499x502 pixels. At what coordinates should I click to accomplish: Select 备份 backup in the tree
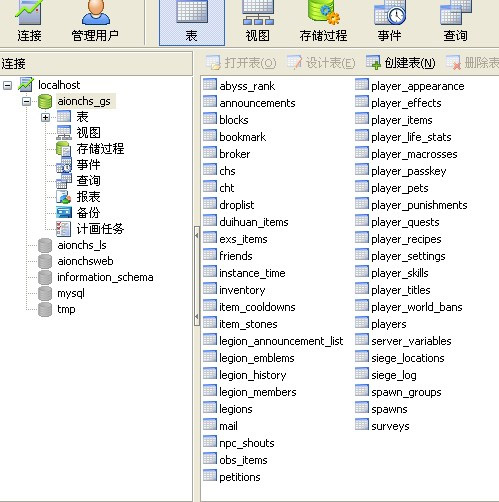[x=78, y=212]
